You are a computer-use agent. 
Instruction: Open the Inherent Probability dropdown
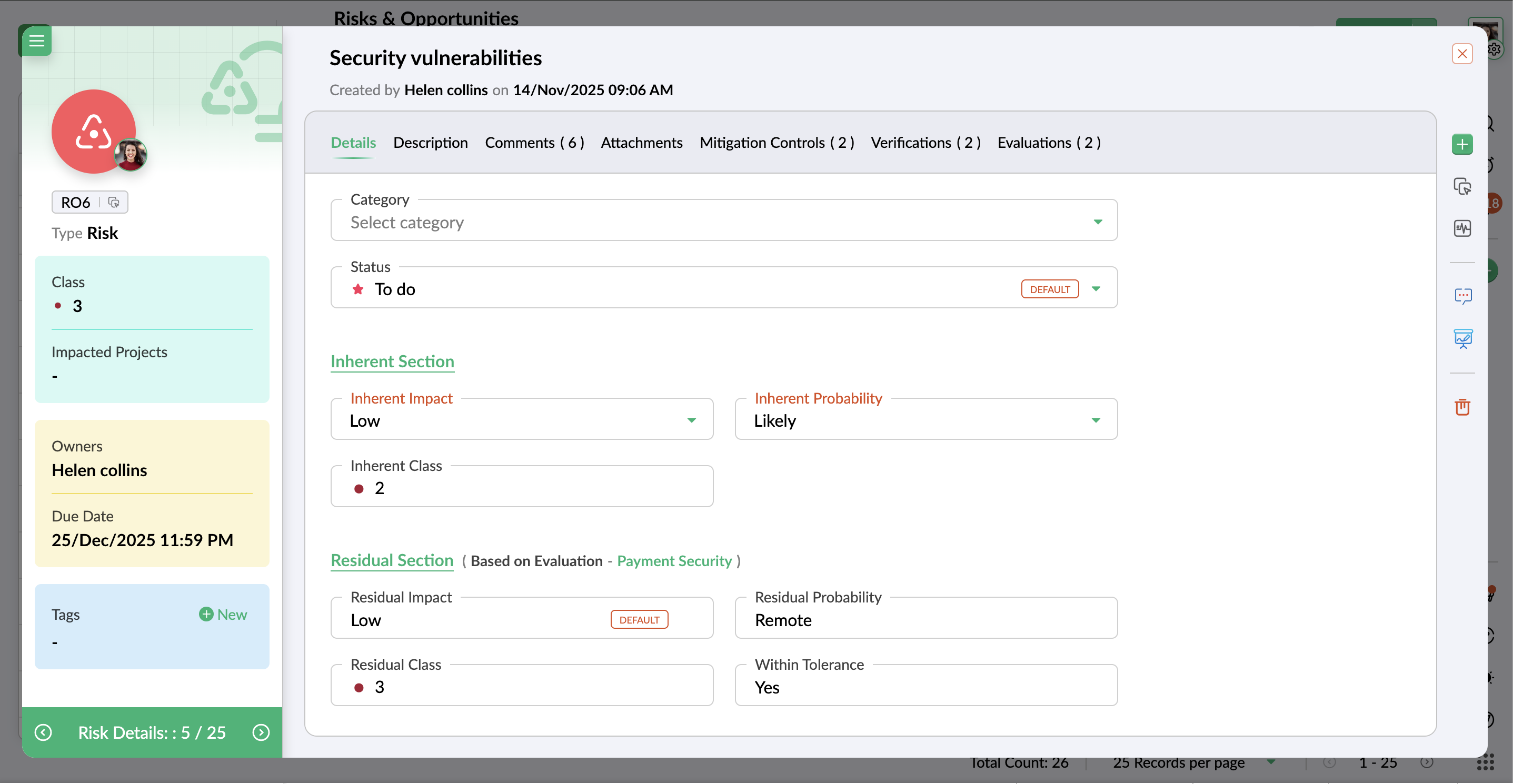(1096, 420)
